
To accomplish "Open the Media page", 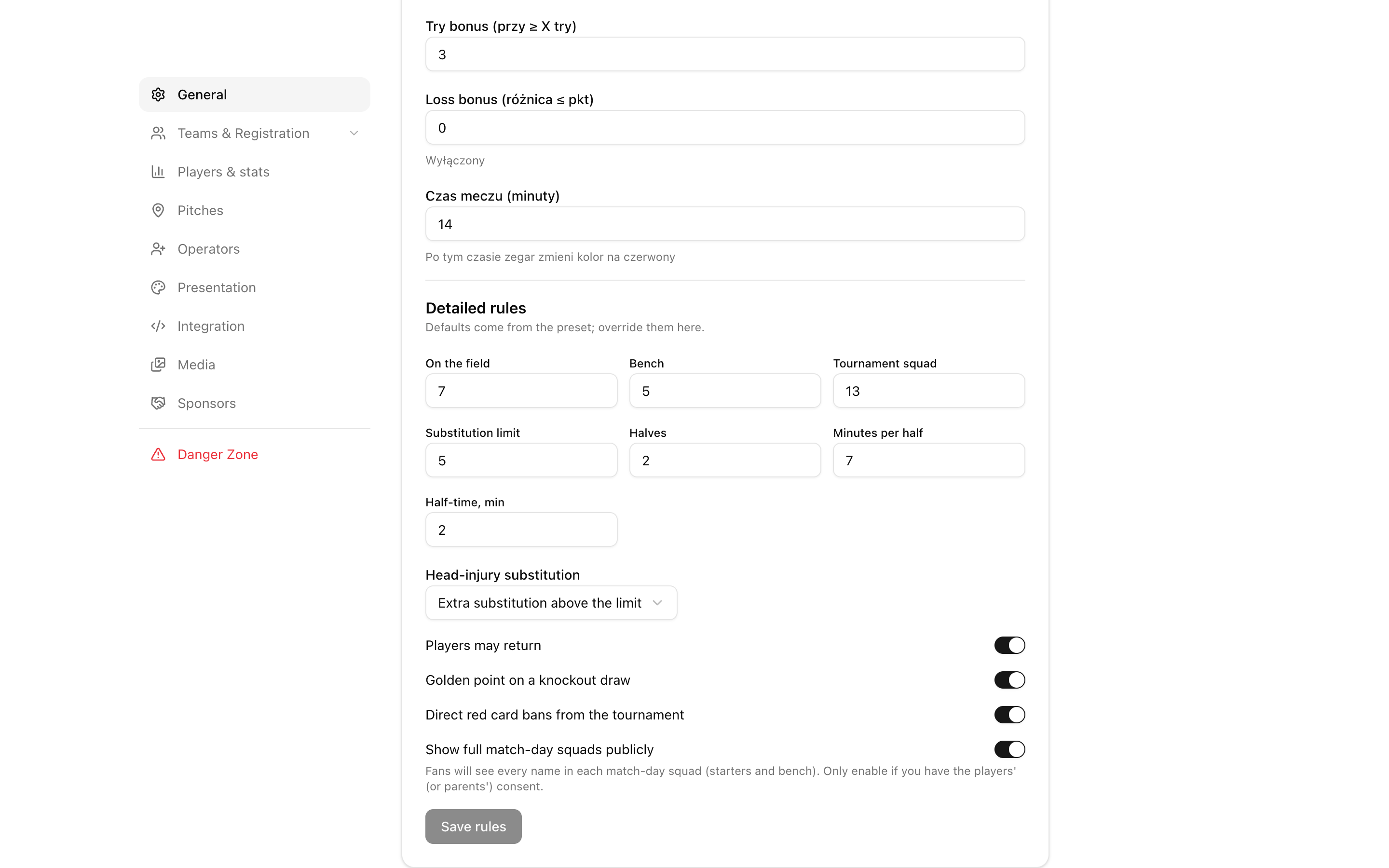I will coord(254,365).
